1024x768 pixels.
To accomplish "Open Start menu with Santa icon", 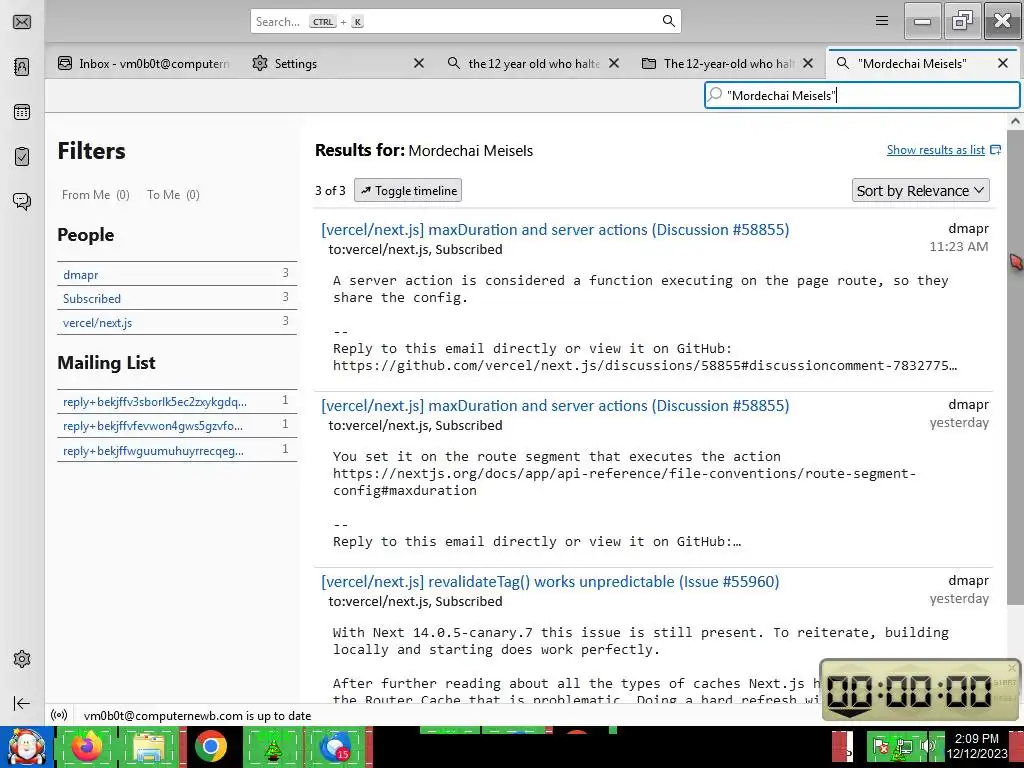I will (x=26, y=748).
